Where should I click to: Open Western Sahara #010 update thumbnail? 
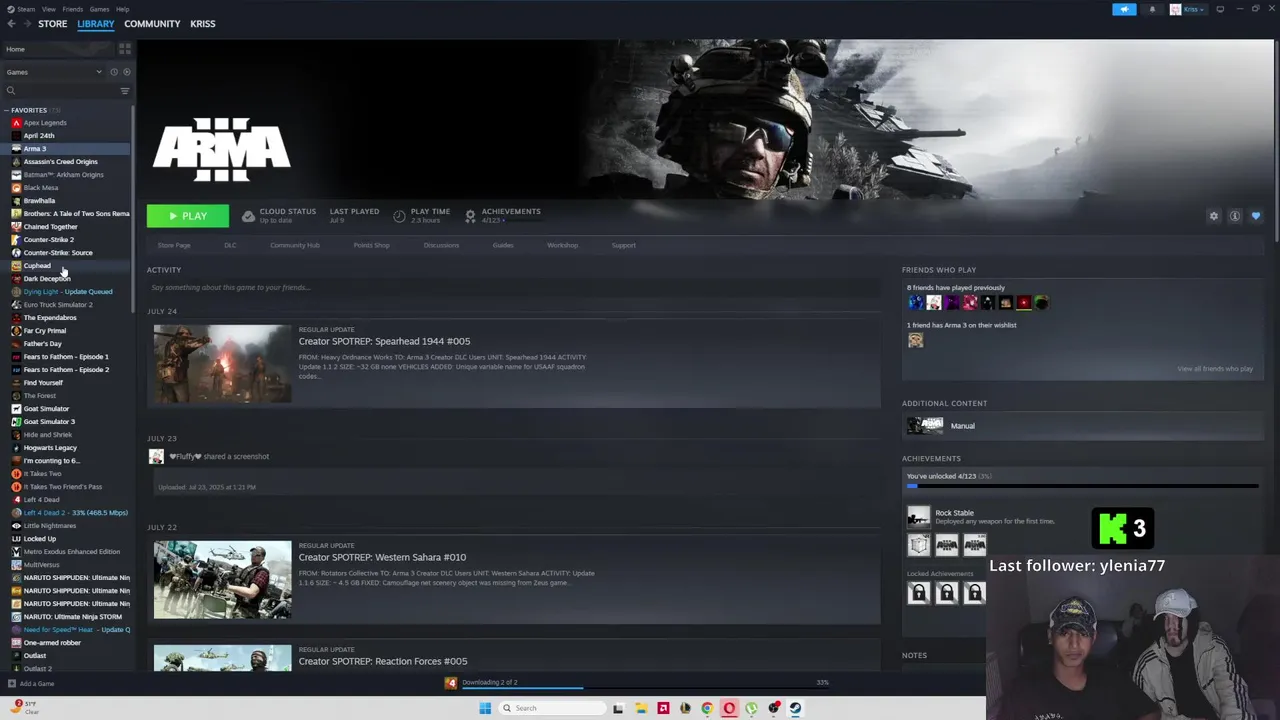pyautogui.click(x=222, y=580)
